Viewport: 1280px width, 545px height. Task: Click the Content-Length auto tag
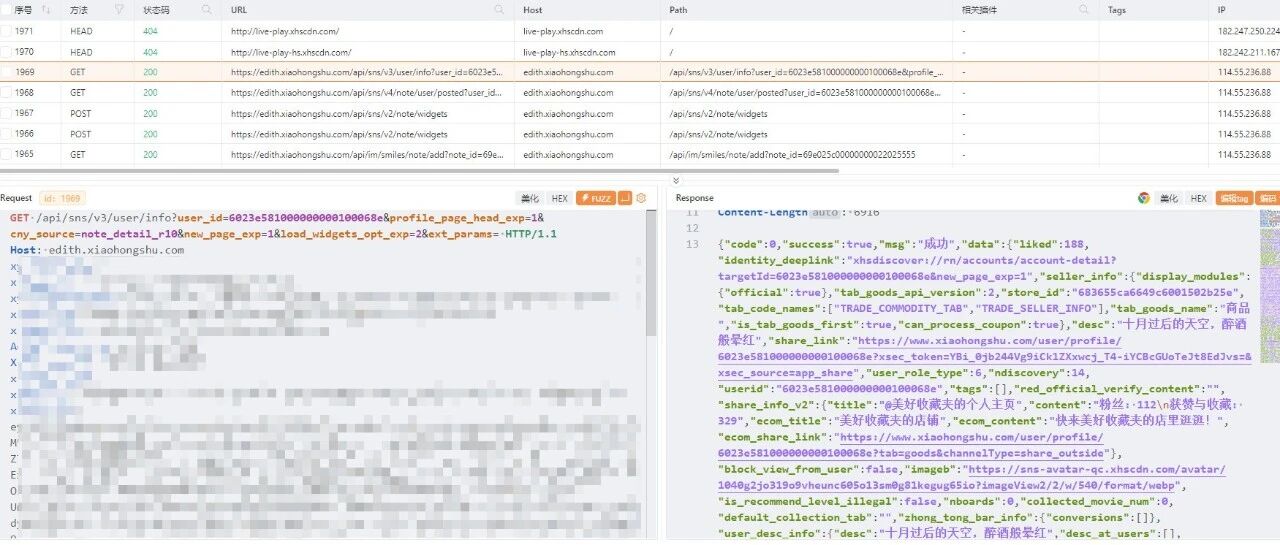824,212
